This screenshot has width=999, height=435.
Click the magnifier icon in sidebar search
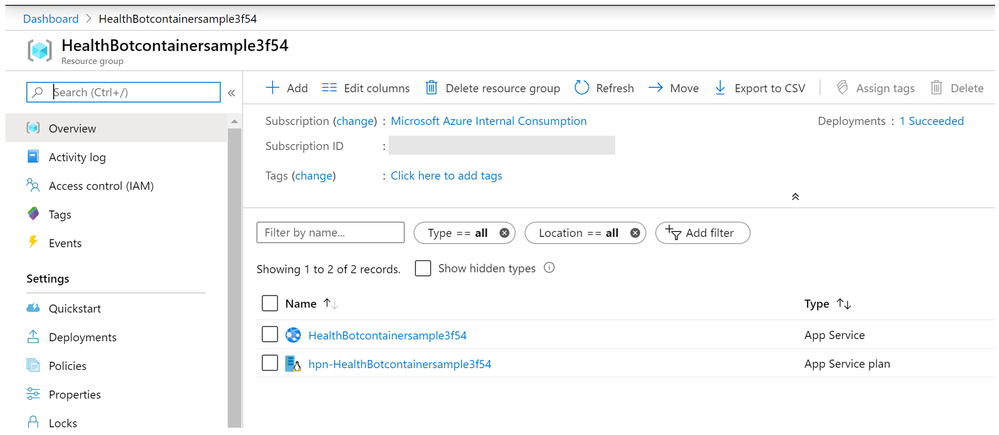(38, 92)
